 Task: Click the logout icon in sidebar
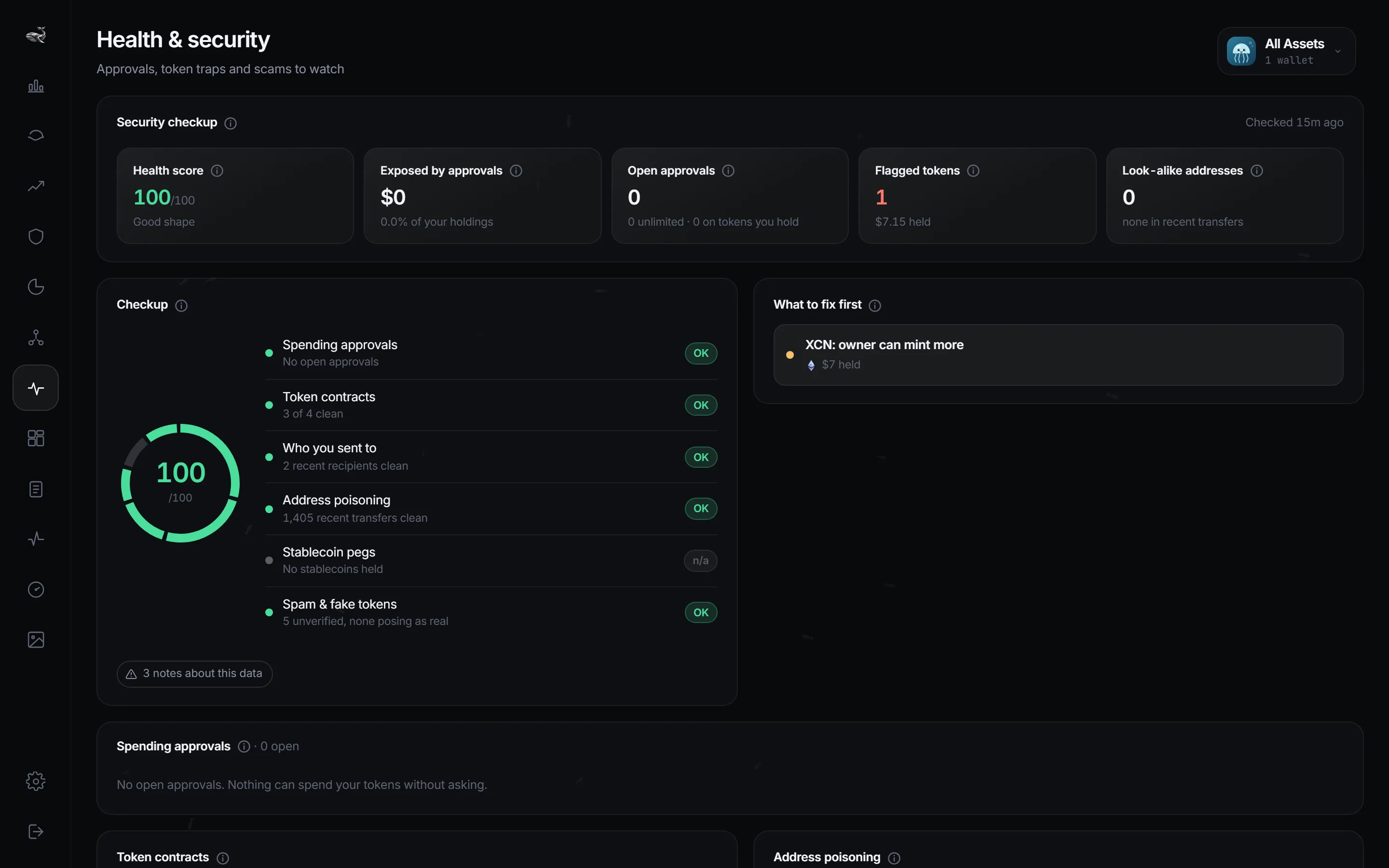click(36, 831)
